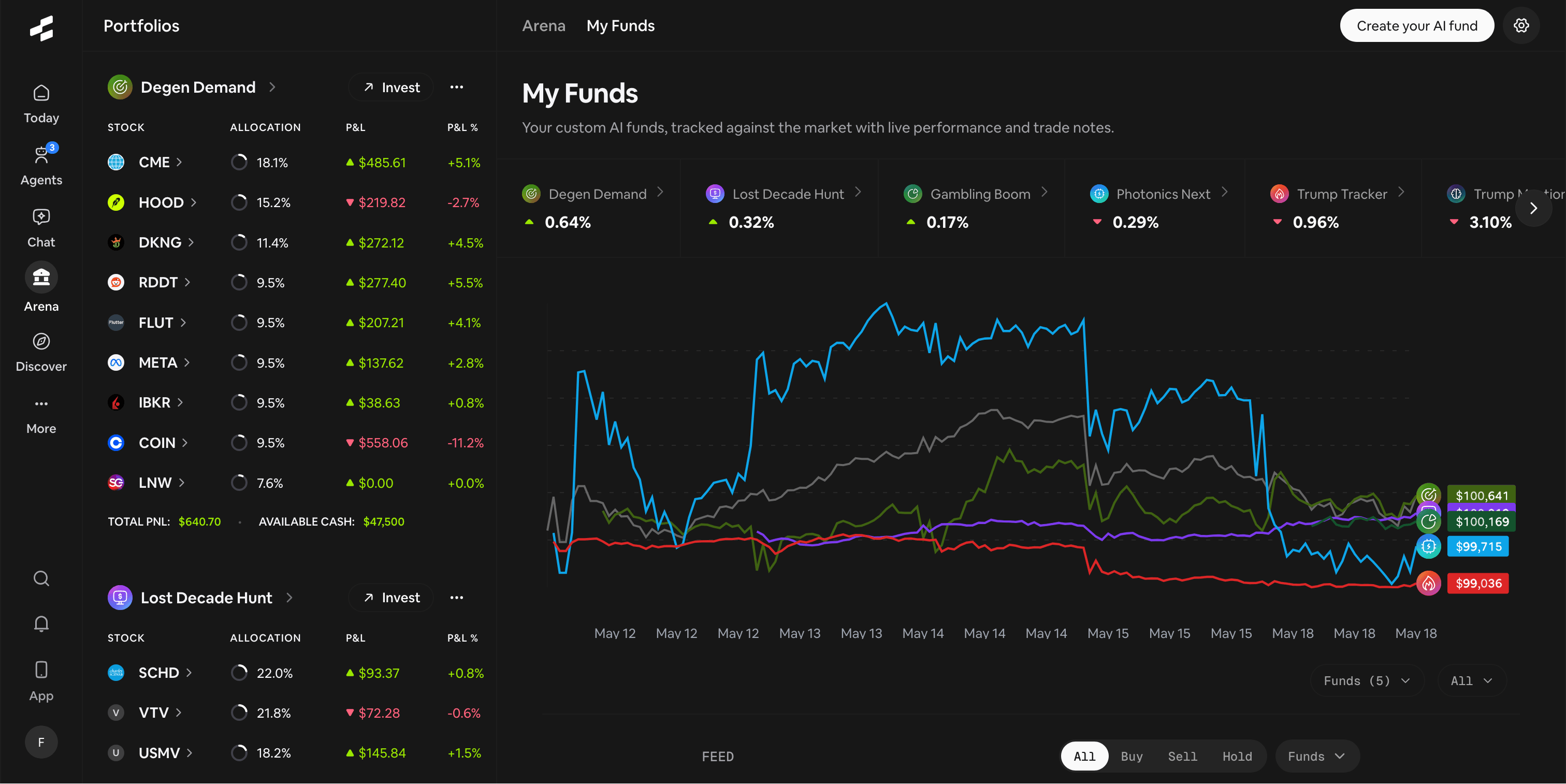This screenshot has width=1566, height=784.
Task: Open user profile avatar F
Action: coord(41,742)
